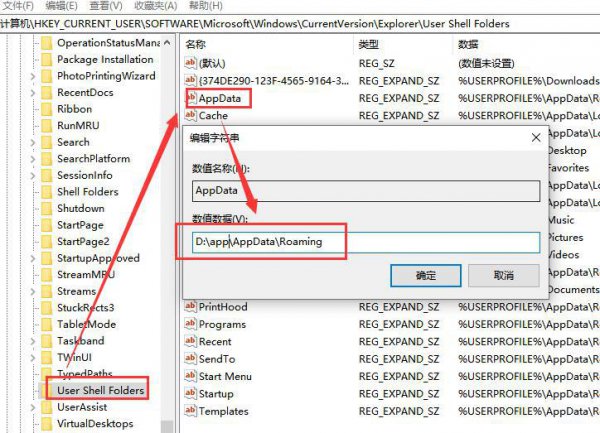Click the 类型 column header
This screenshot has width=600, height=433.
369,45
